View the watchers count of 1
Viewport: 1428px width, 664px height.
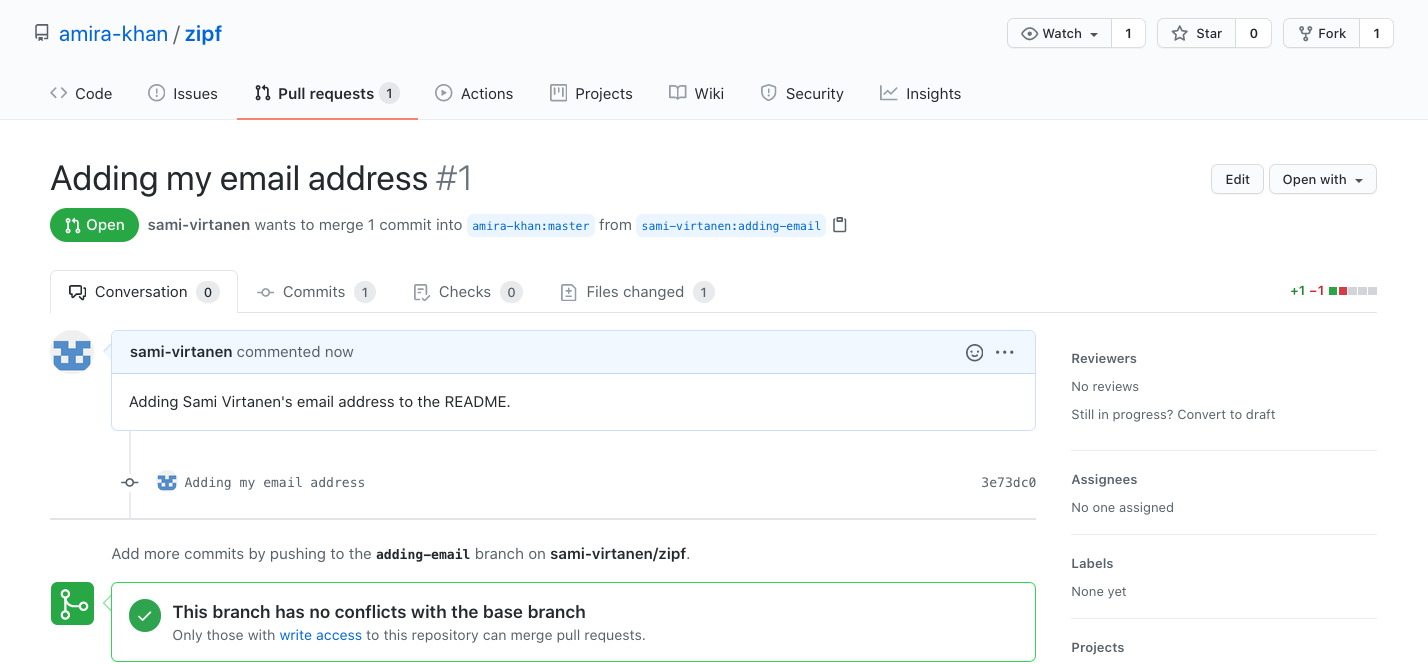click(x=1128, y=33)
